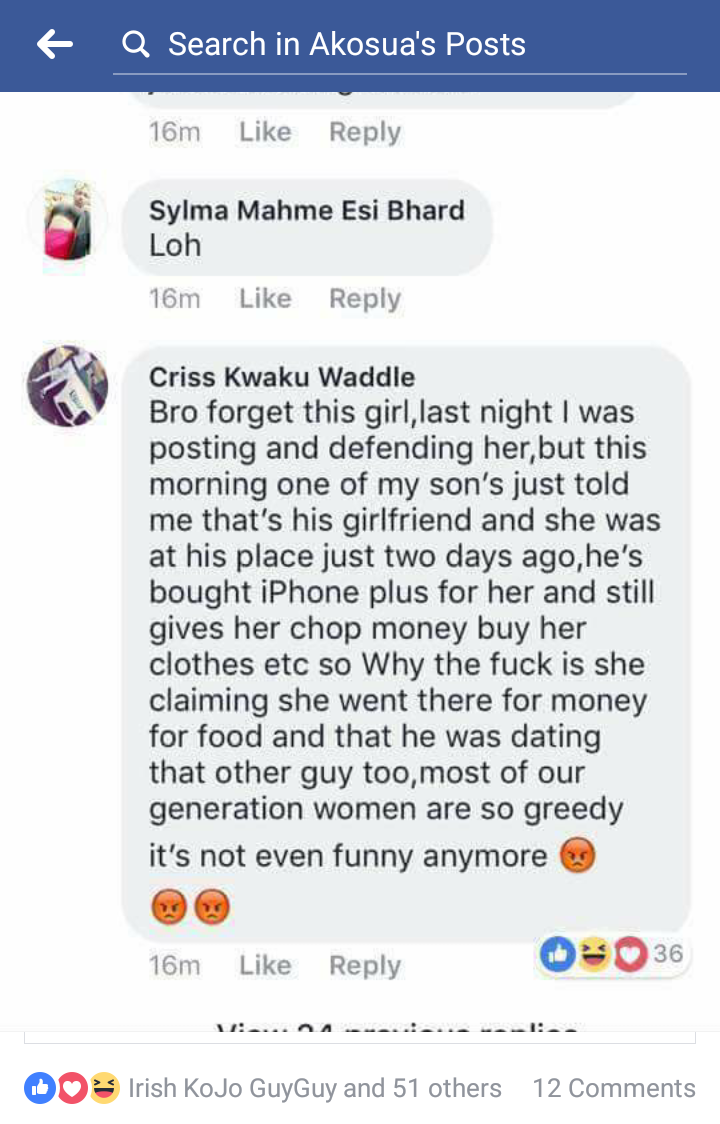Tap the search magnifier icon
720x1124 pixels.
[x=135, y=44]
